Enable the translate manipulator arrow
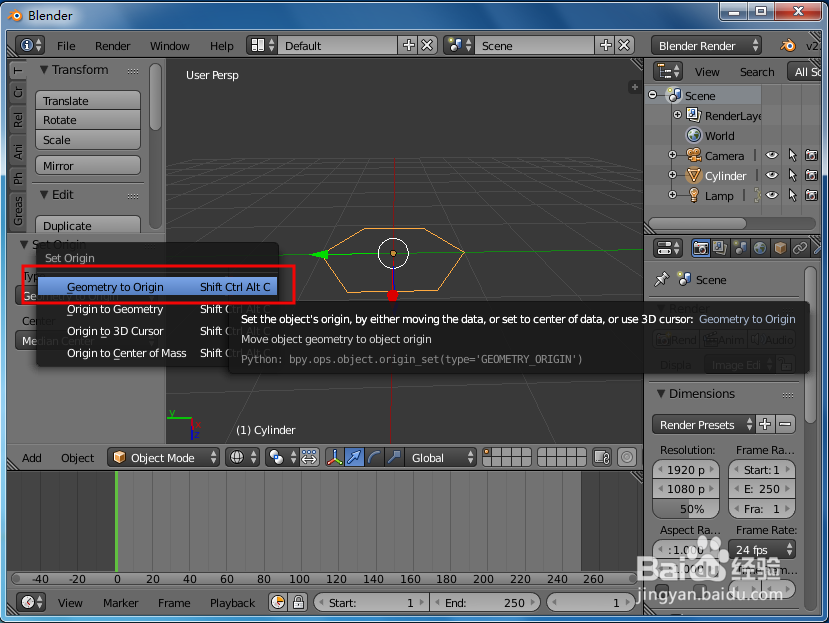This screenshot has height=623, width=829. [x=354, y=457]
